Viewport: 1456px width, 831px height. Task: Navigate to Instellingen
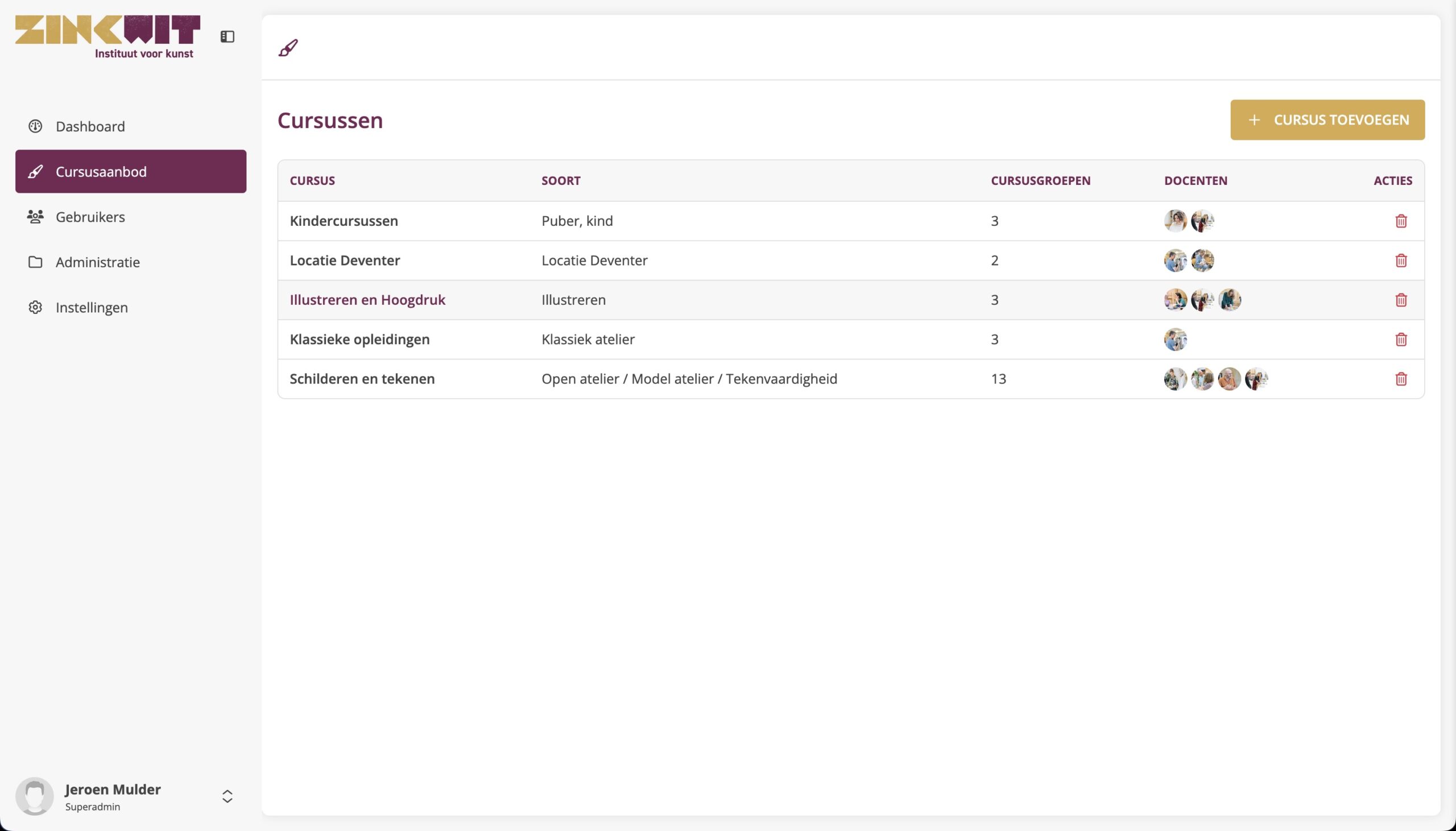pos(92,308)
